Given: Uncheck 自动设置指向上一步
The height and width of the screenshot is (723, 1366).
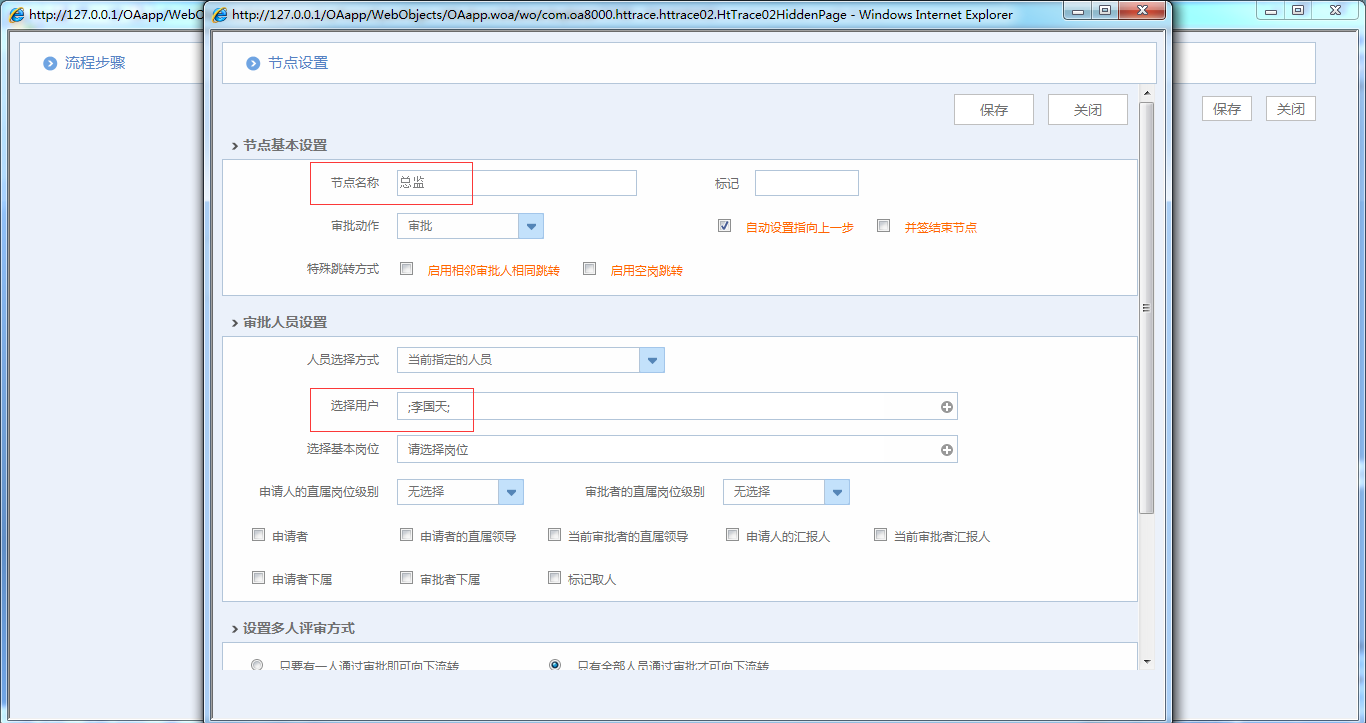Looking at the screenshot, I should (x=724, y=225).
